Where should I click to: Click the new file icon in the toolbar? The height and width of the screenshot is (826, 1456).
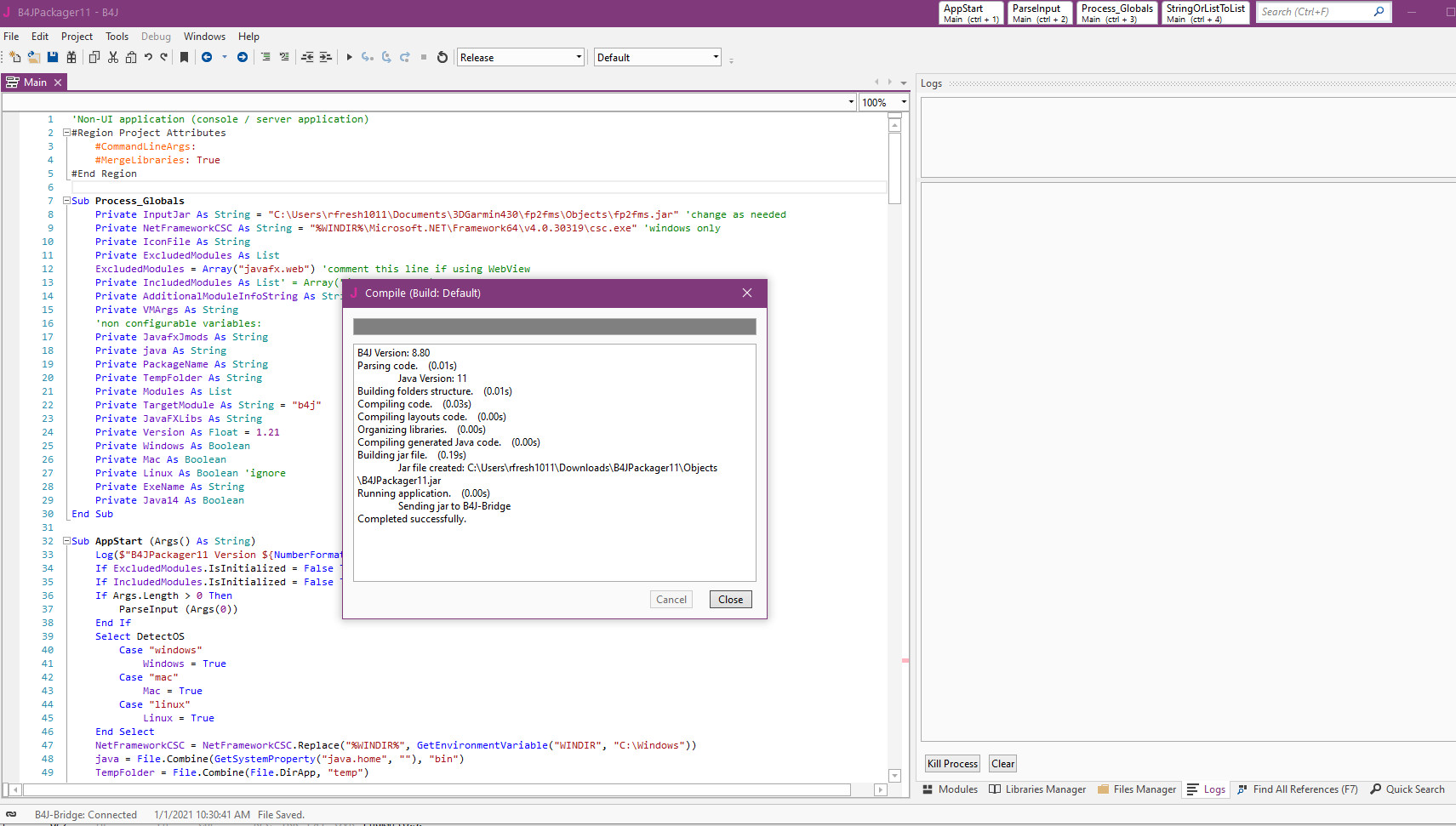(x=14, y=57)
